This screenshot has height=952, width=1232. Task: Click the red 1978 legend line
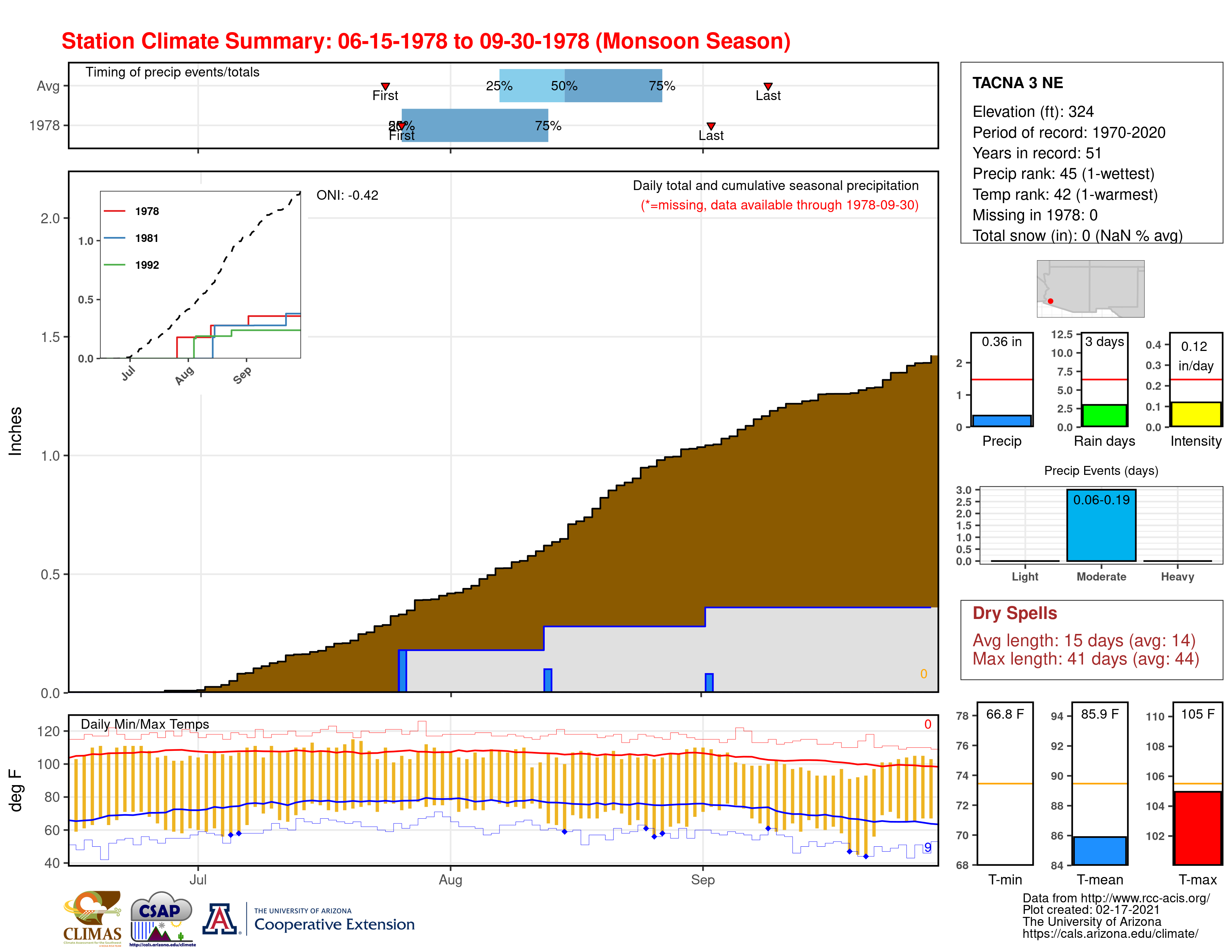[x=115, y=211]
